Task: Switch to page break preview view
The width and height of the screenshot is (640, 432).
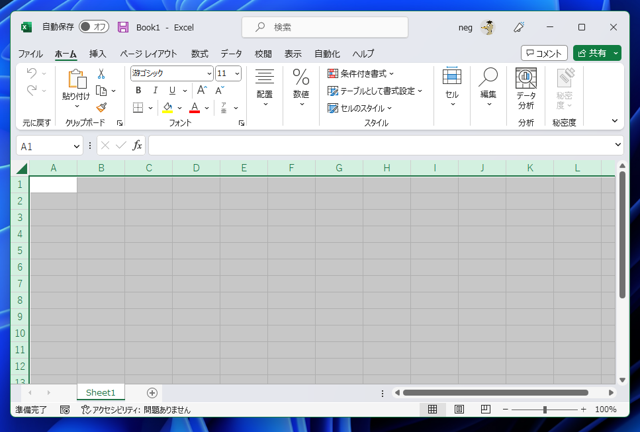Action: (x=486, y=409)
